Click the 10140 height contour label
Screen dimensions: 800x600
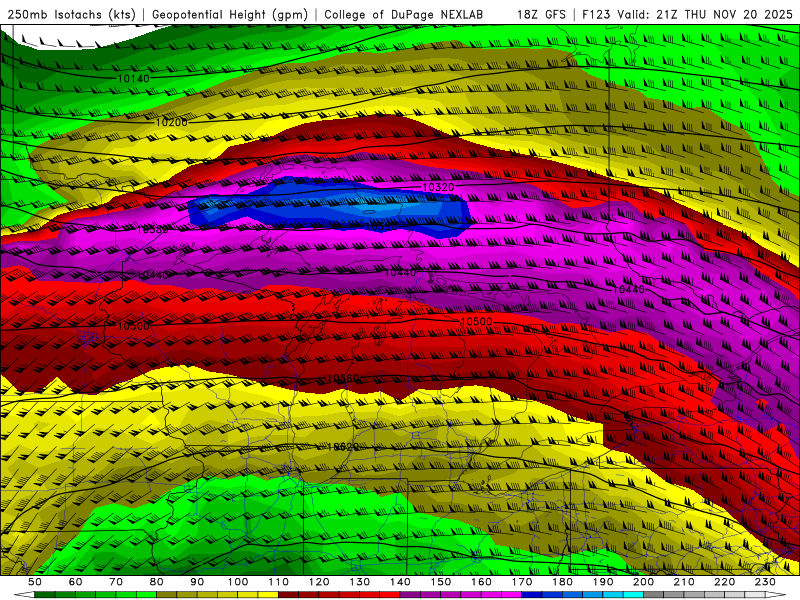coord(134,79)
